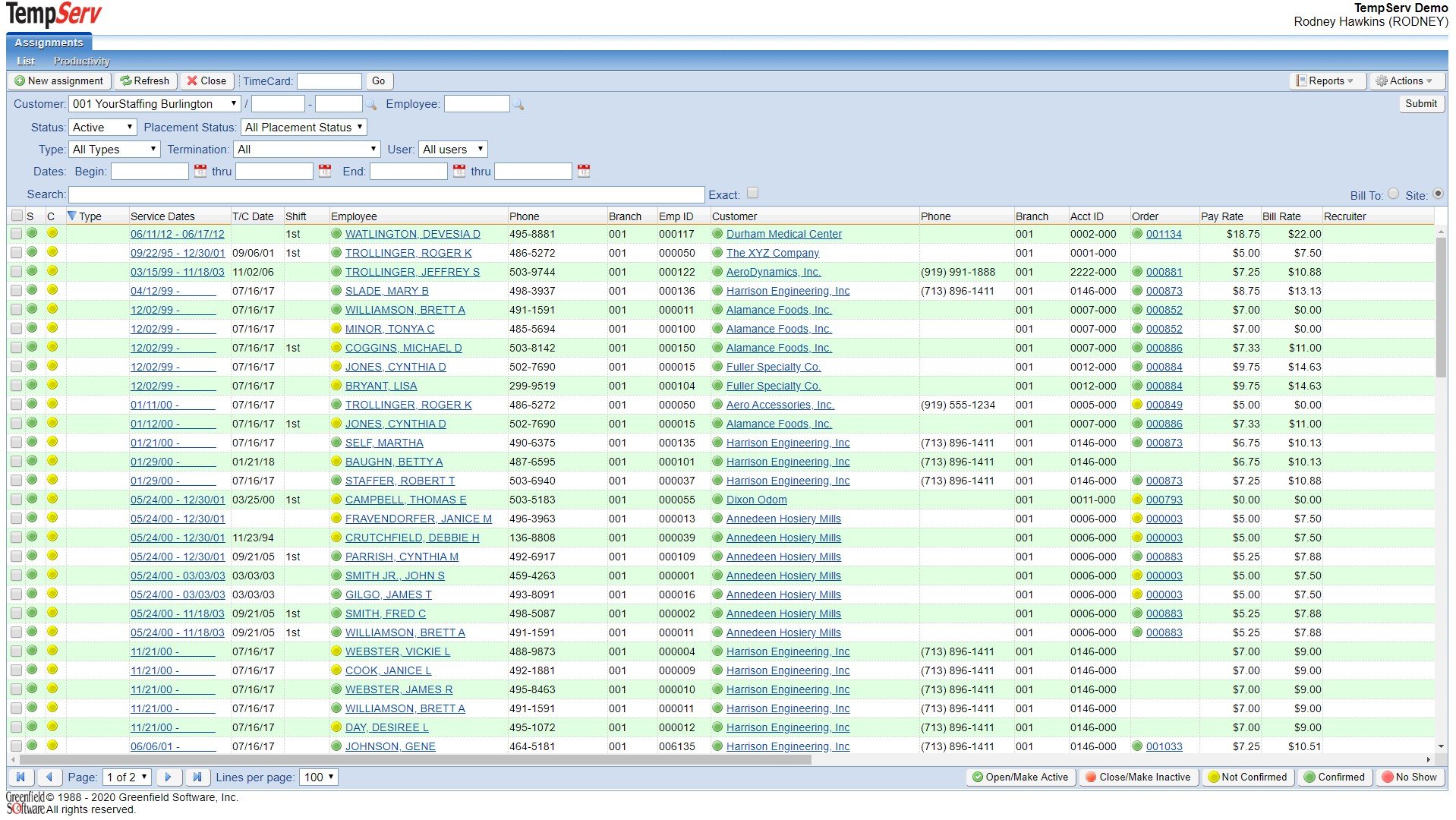
Task: Switch to the Productivity tab
Action: [x=82, y=61]
